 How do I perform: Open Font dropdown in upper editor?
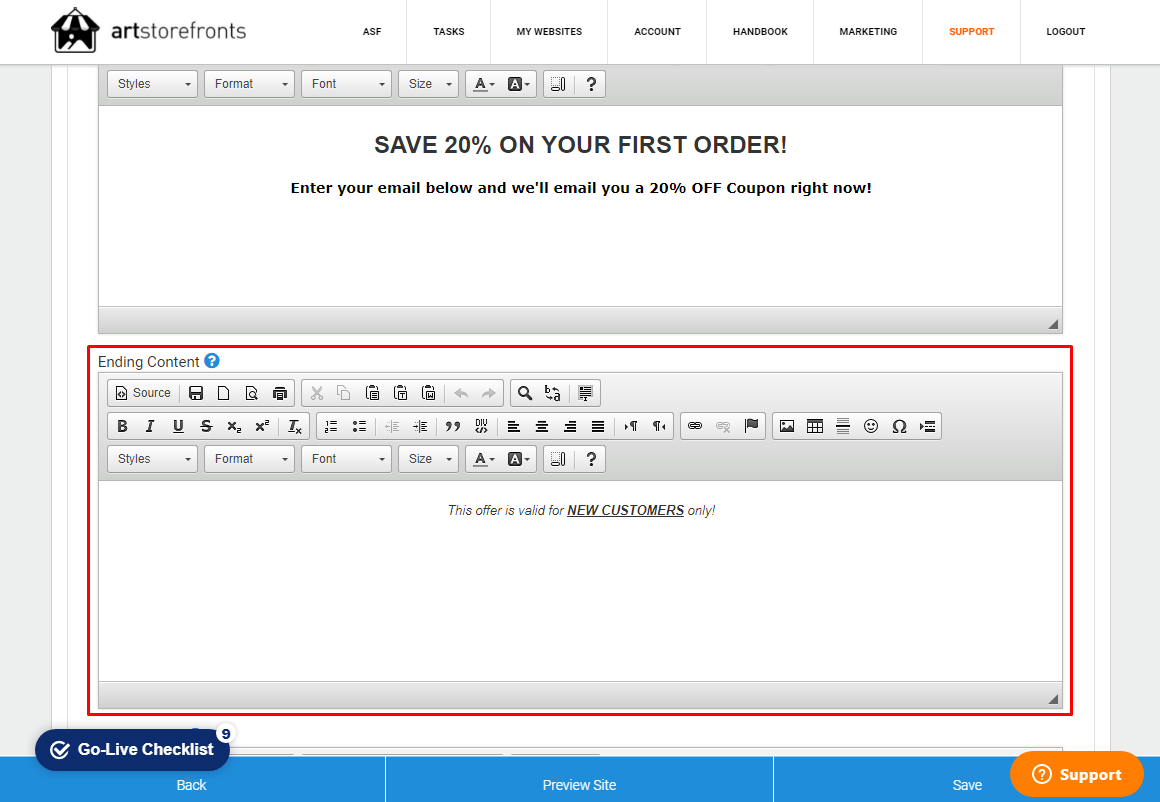tap(346, 84)
